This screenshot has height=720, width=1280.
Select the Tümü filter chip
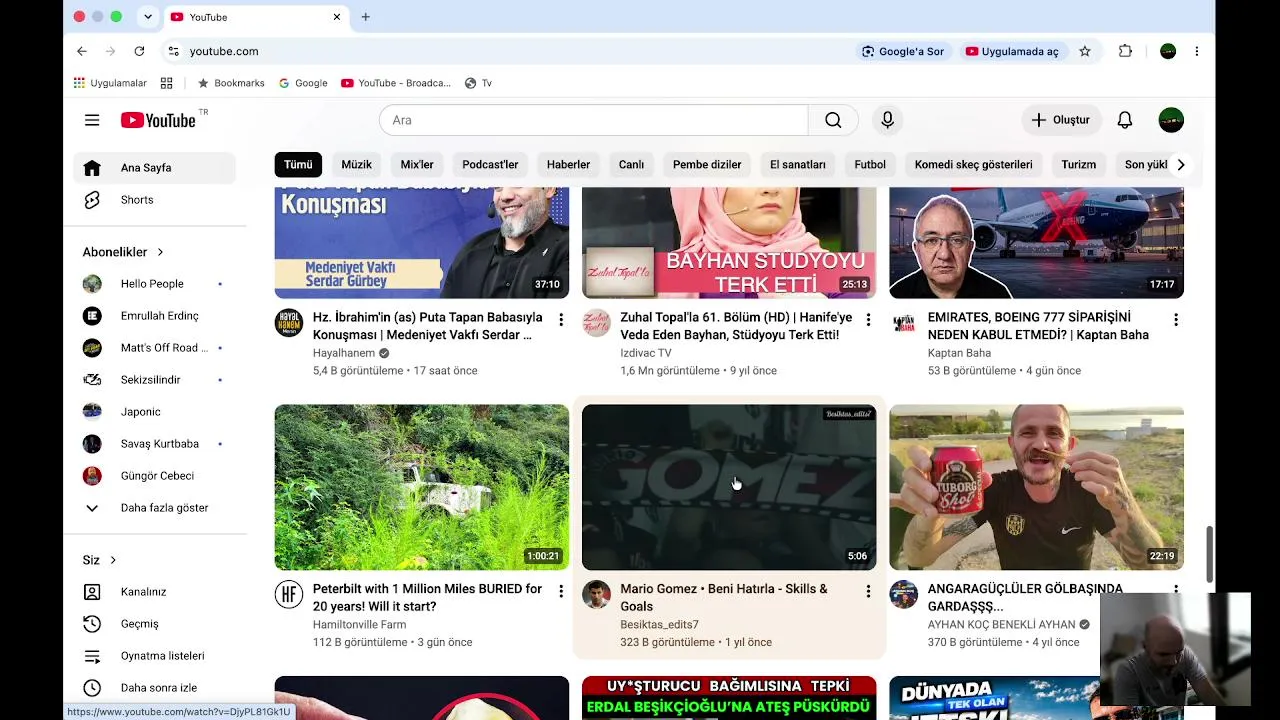pos(298,165)
